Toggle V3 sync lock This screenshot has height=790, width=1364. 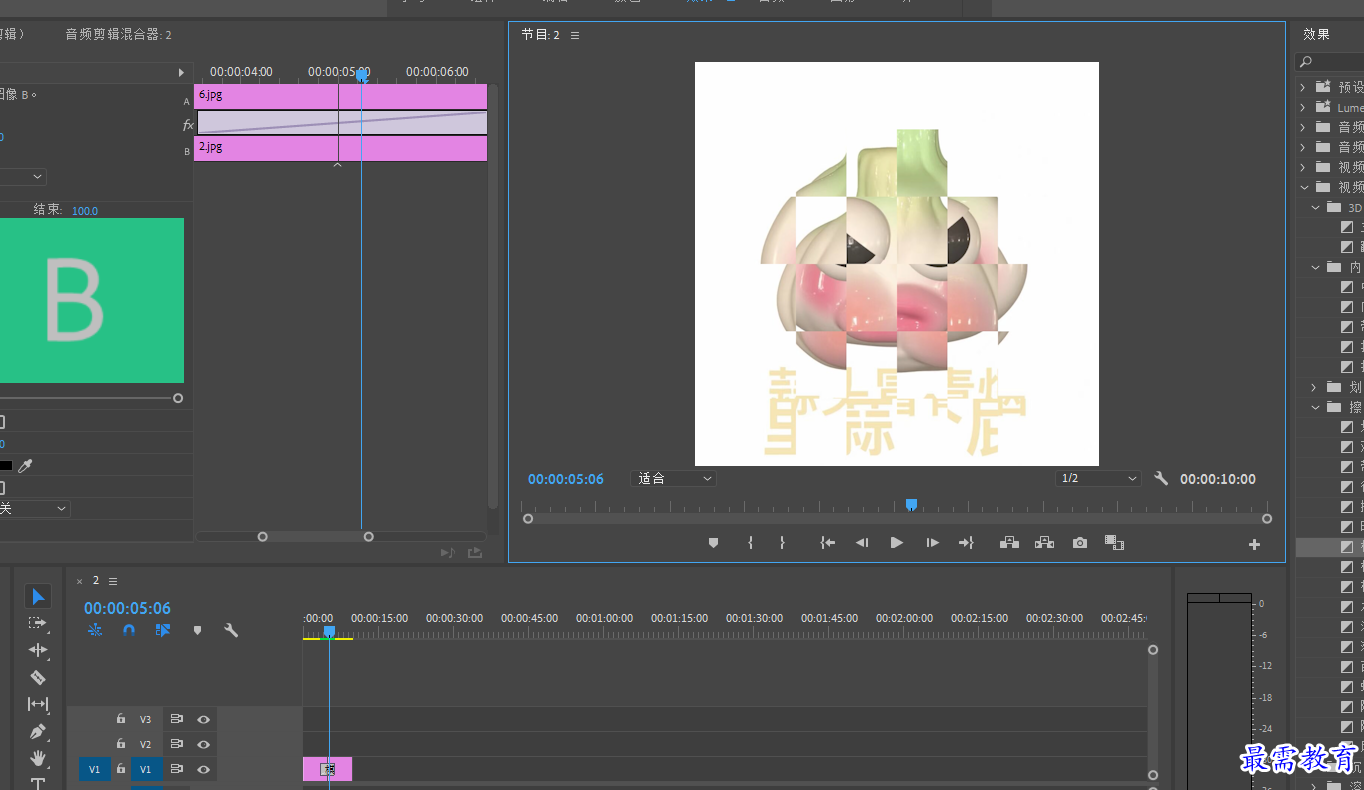point(176,719)
